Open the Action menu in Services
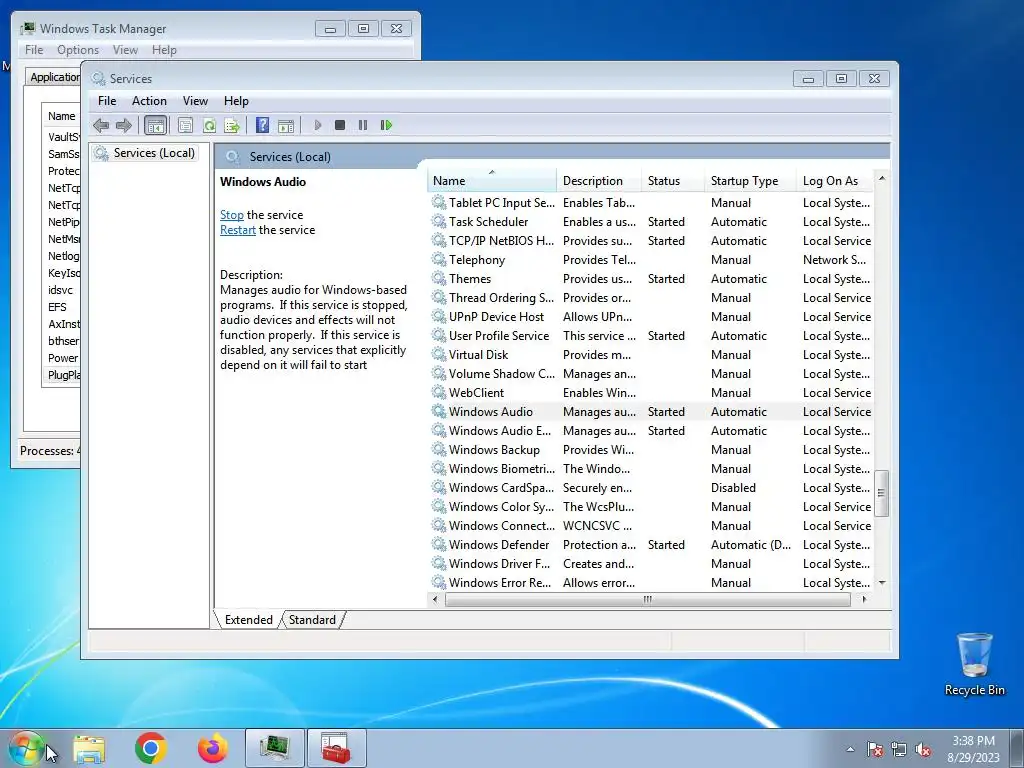 (149, 101)
